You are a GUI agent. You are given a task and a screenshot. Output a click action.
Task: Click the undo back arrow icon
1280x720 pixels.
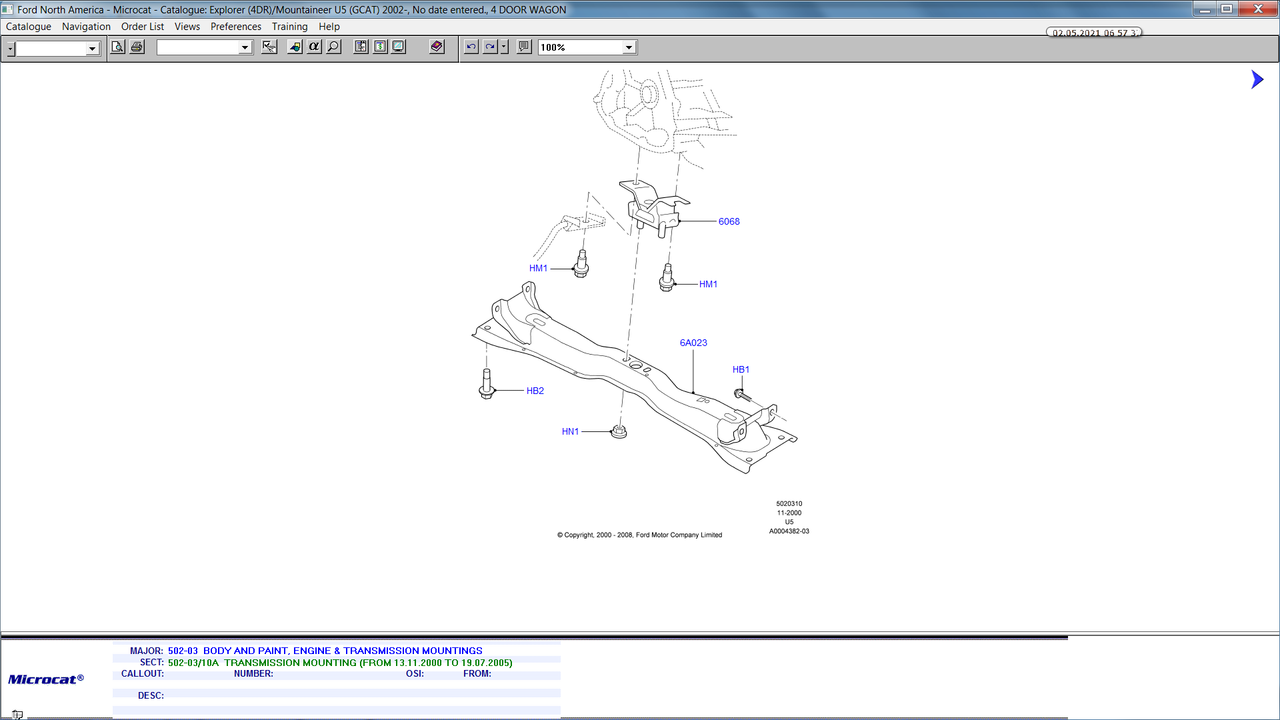point(471,47)
